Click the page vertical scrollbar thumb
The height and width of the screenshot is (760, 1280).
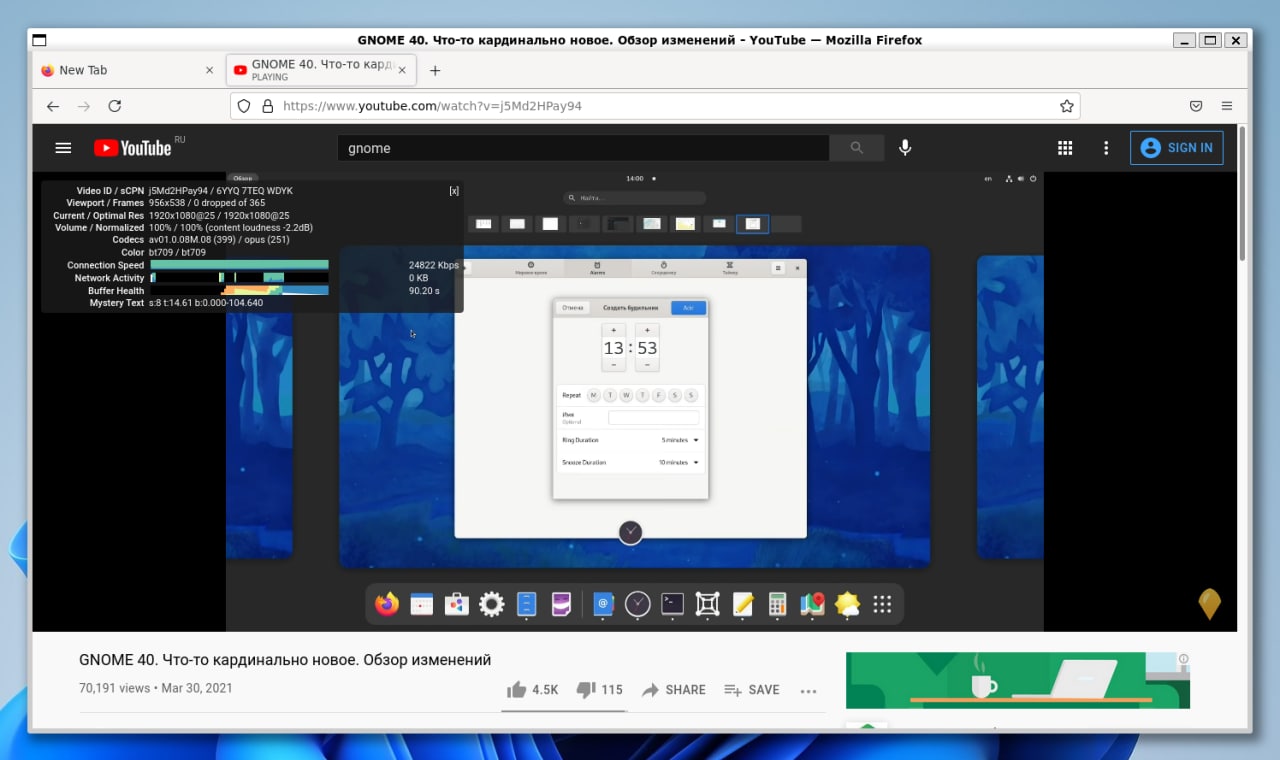pos(1243,195)
